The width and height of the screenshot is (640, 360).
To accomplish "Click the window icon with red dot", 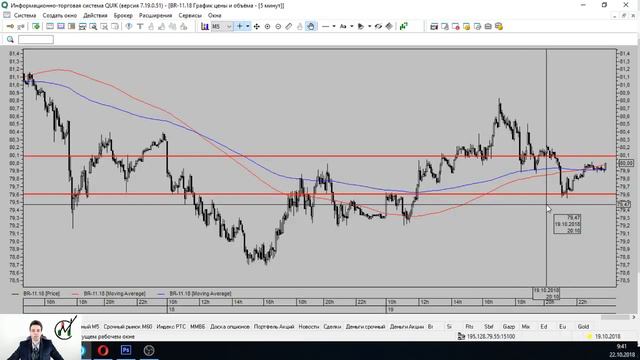I will pos(456,27).
